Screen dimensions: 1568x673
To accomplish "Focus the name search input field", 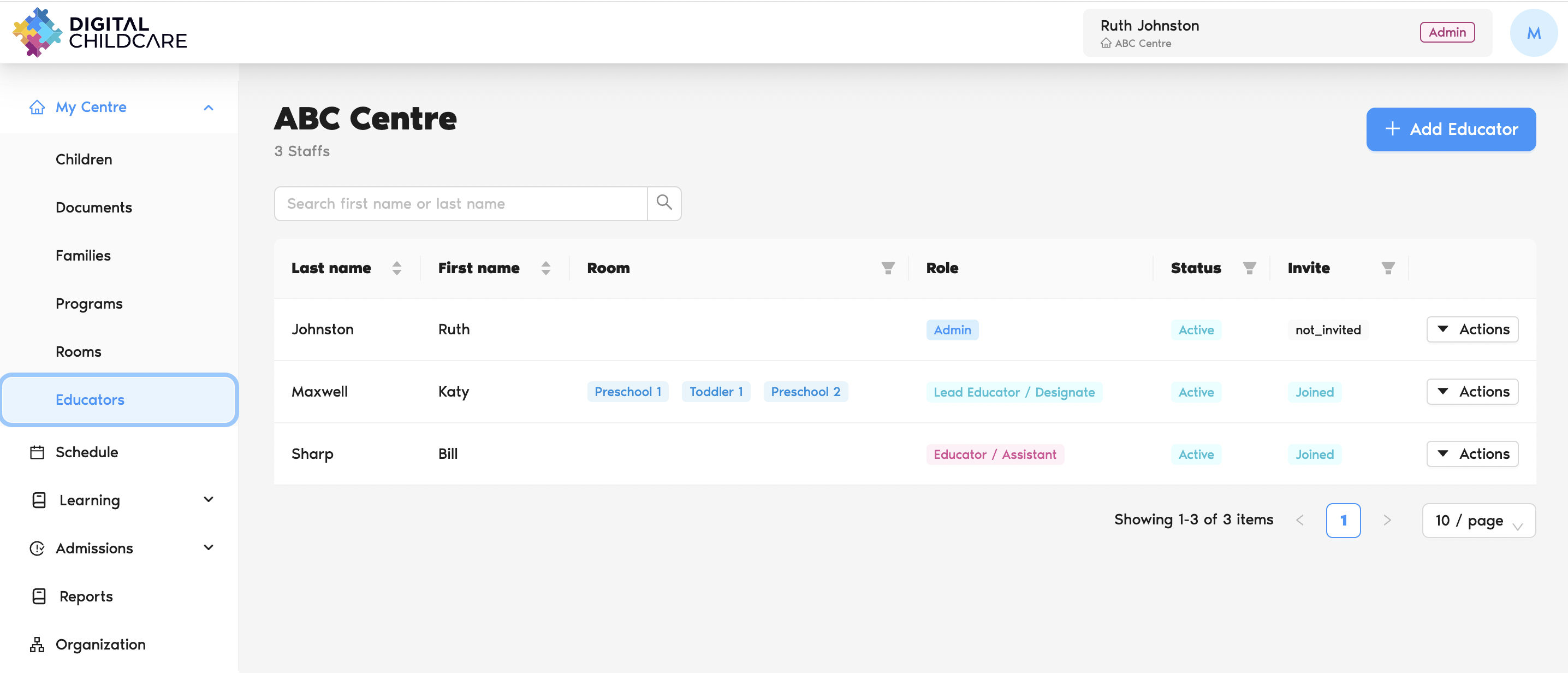I will 460,203.
